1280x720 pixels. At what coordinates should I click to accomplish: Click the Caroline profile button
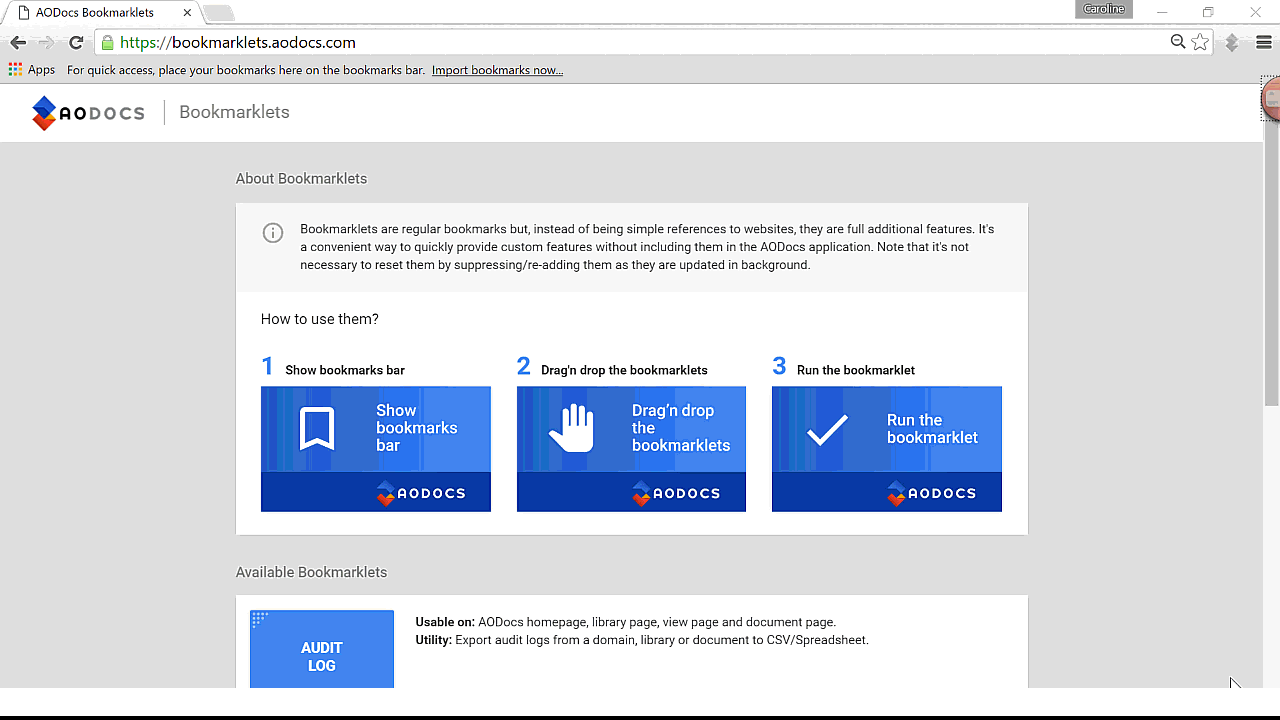point(1105,10)
